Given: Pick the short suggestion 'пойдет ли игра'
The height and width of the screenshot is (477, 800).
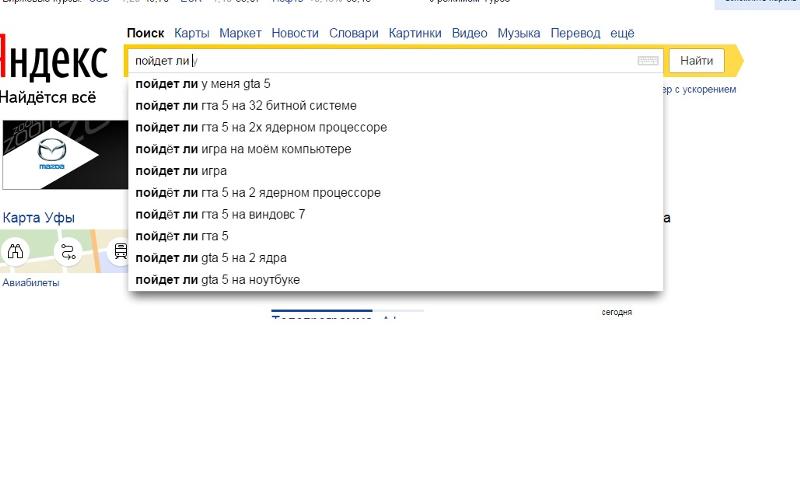Looking at the screenshot, I should tap(395, 171).
